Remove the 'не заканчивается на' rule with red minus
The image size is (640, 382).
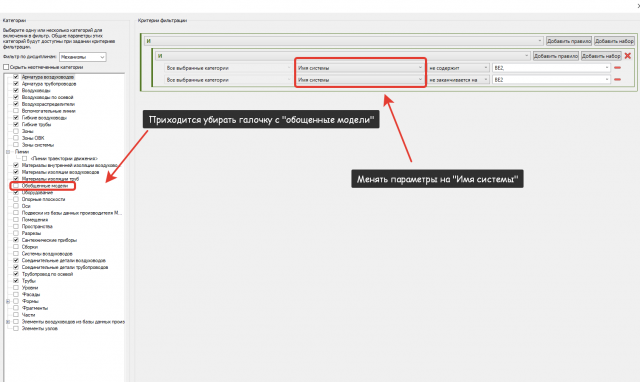pyautogui.click(x=617, y=80)
